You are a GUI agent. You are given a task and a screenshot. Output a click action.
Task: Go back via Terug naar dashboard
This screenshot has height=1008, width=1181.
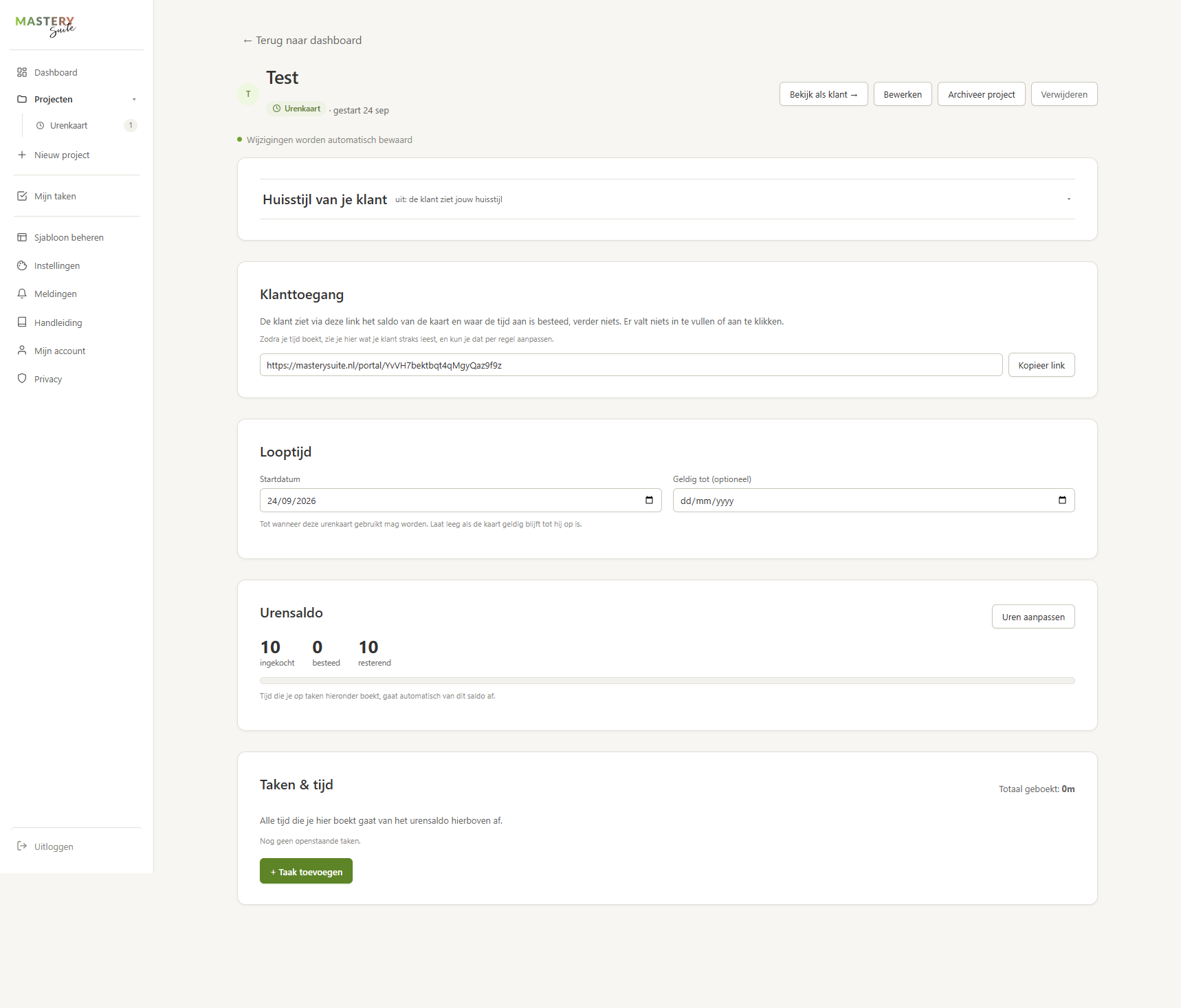pos(302,41)
